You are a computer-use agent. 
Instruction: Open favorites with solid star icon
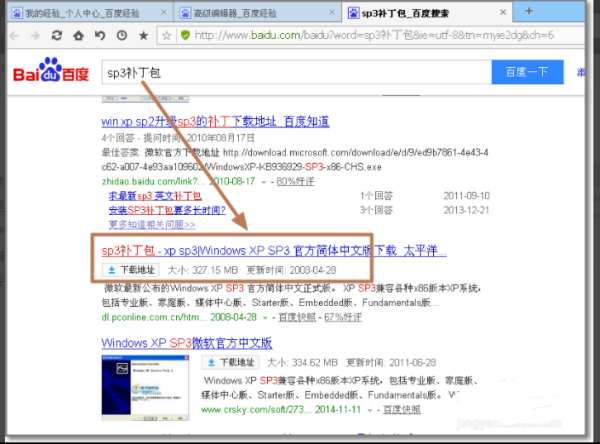tap(143, 36)
